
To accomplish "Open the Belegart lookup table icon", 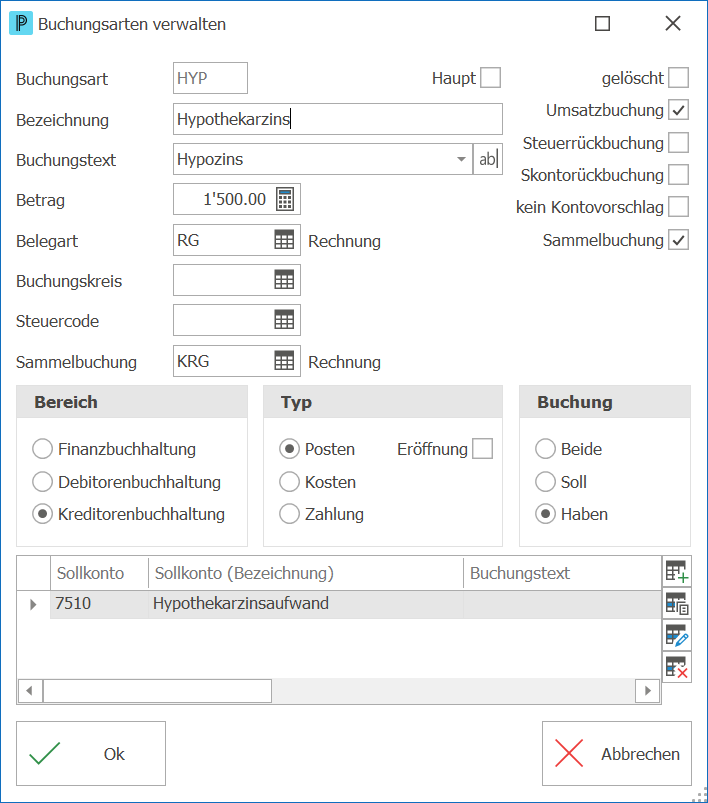I will tap(284, 240).
